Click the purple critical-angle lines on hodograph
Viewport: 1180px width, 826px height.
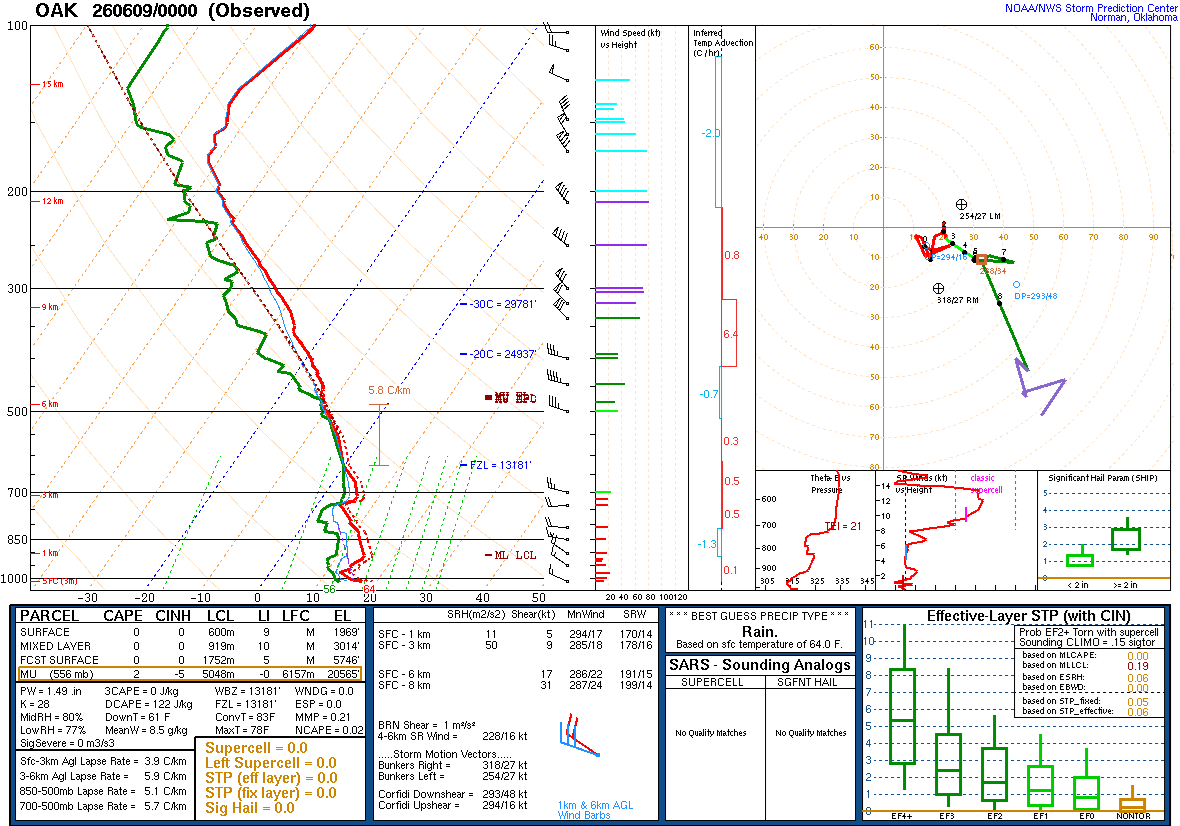click(1040, 387)
